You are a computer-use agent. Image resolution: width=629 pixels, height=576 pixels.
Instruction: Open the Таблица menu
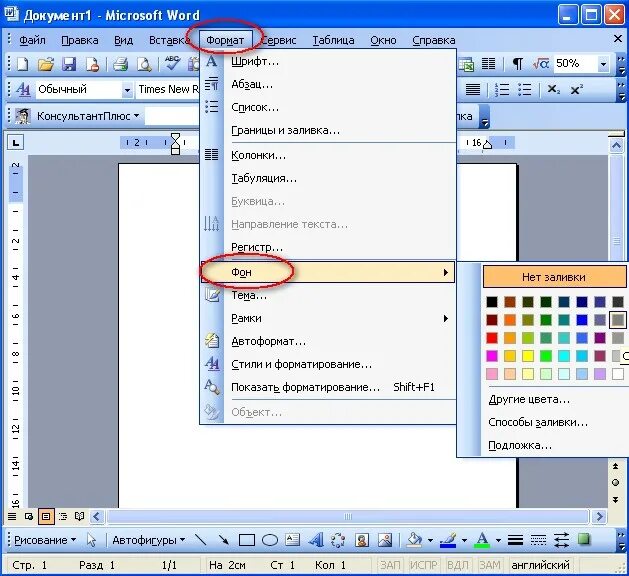click(x=333, y=41)
